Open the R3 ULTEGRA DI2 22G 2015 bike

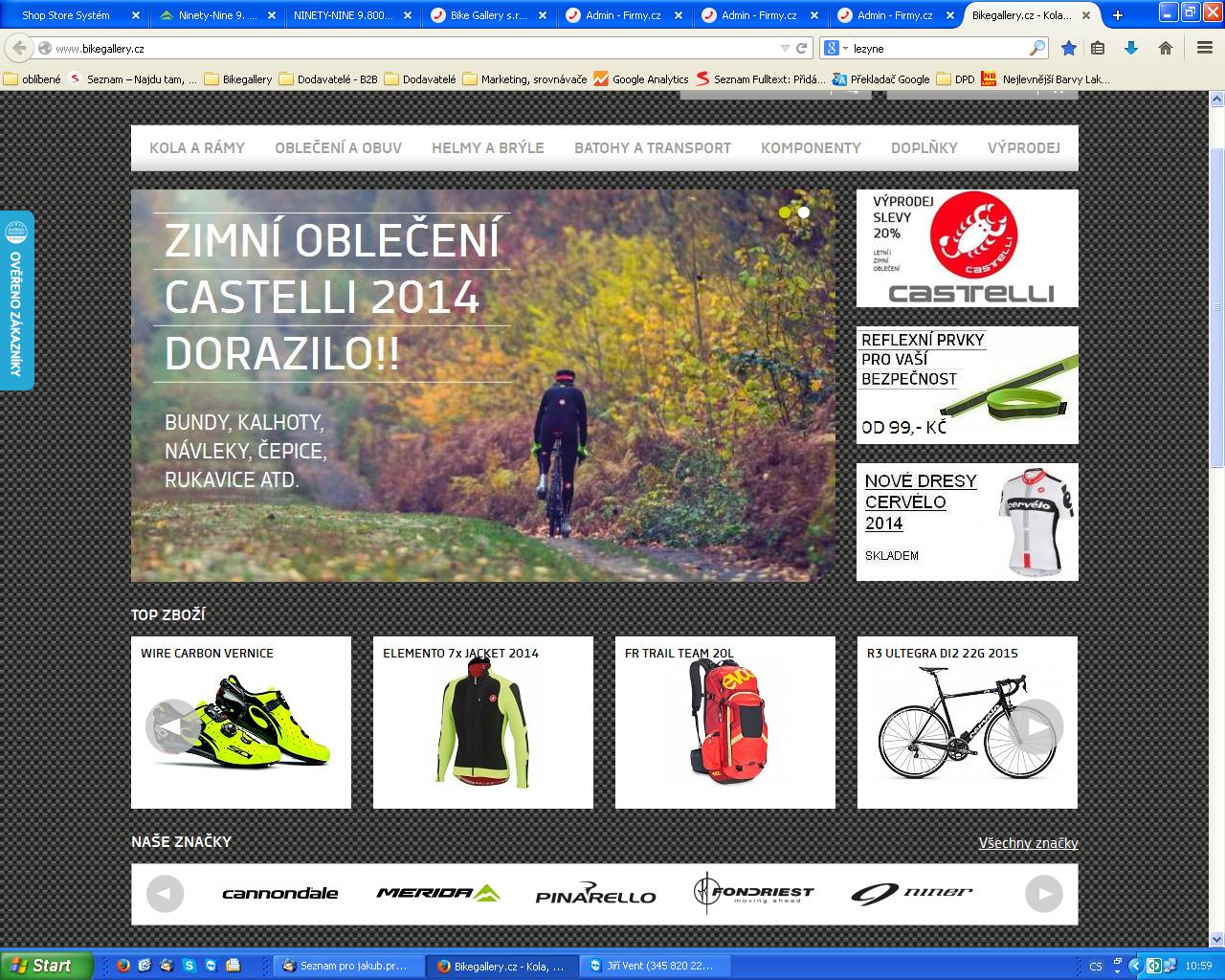tap(968, 723)
